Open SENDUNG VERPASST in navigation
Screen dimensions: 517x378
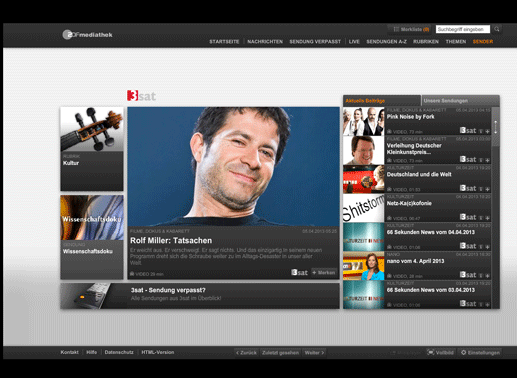[315, 42]
